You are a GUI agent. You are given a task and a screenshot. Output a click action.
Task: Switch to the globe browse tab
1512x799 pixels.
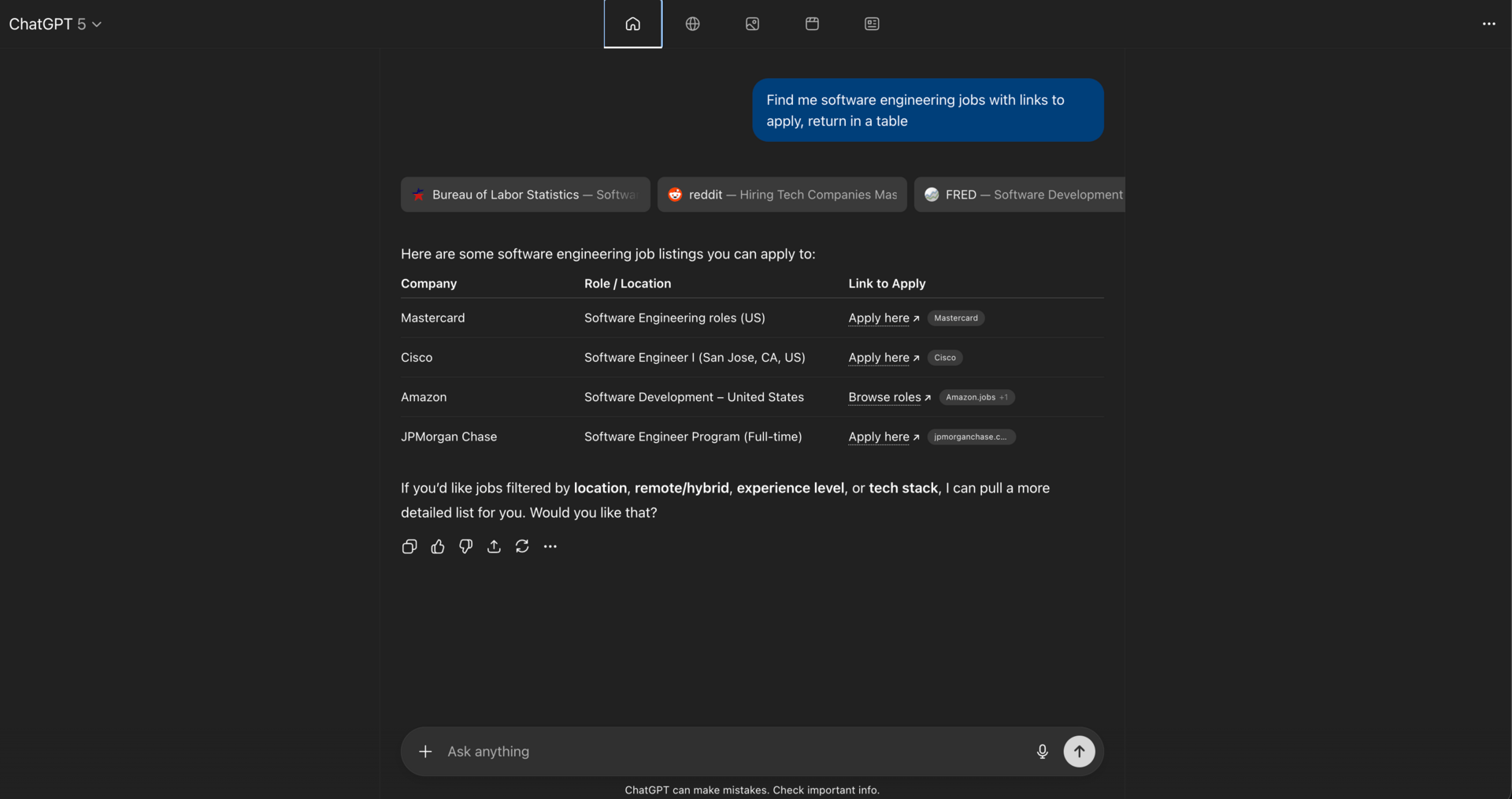pos(693,24)
